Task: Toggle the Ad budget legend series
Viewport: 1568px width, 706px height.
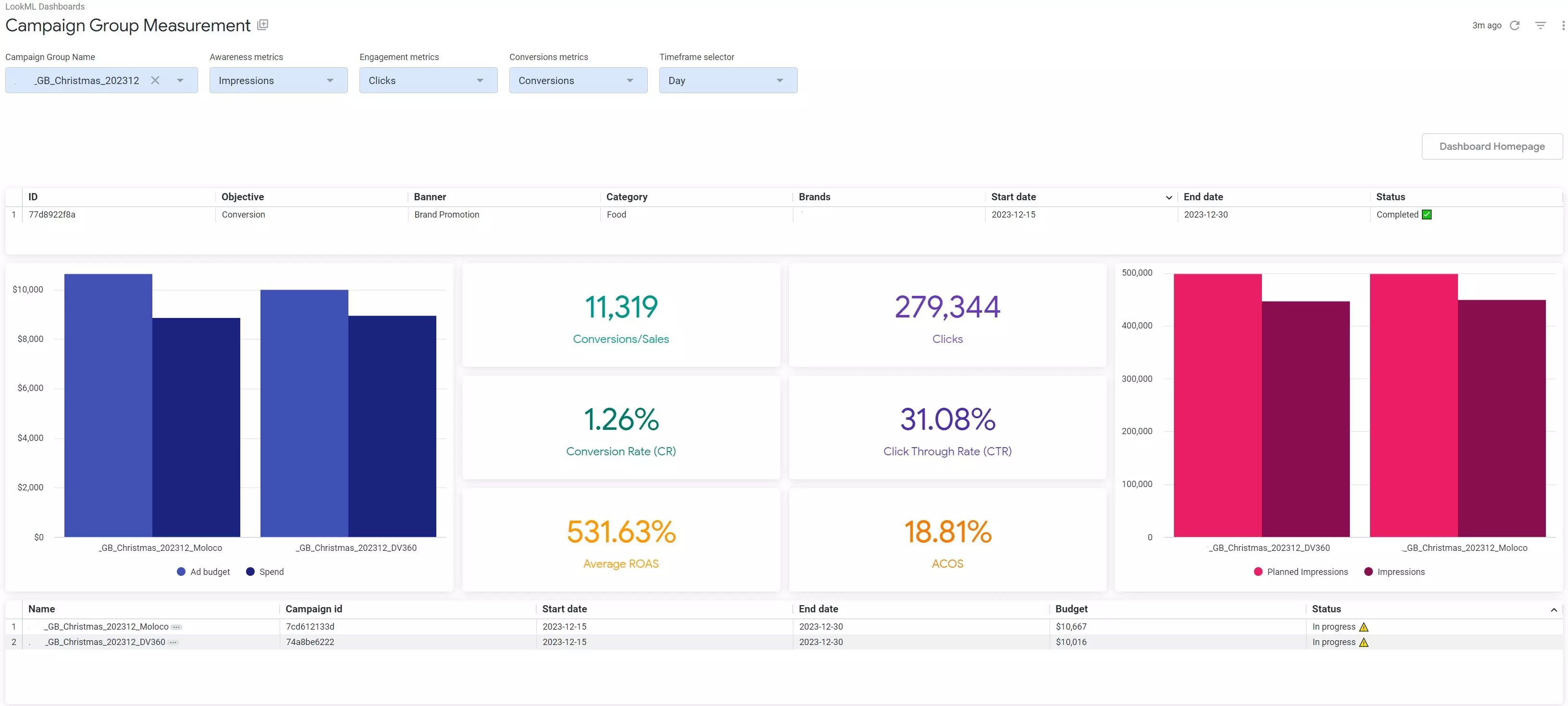Action: pyautogui.click(x=203, y=572)
